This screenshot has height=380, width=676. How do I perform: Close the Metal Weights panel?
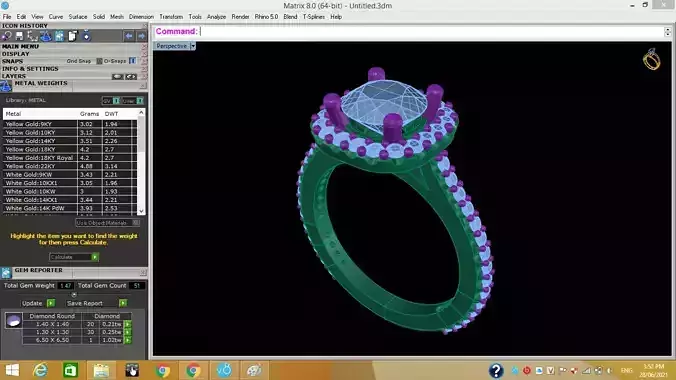pos(143,86)
